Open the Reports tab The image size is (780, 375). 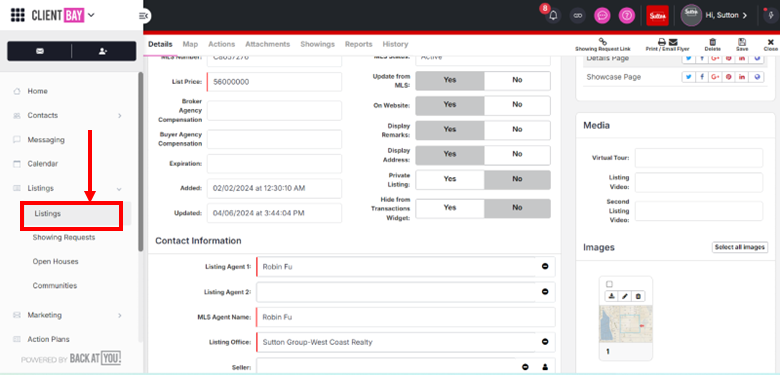tap(359, 44)
